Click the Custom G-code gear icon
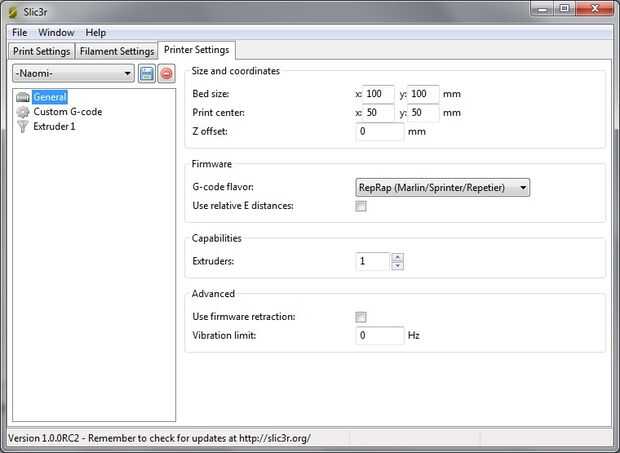 click(23, 112)
